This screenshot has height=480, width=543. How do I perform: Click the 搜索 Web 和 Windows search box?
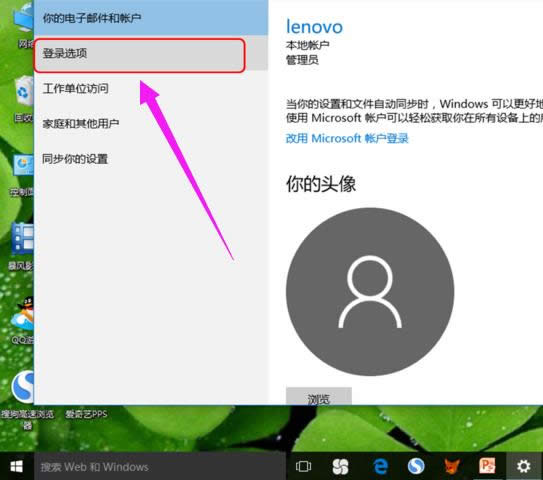tap(160, 466)
